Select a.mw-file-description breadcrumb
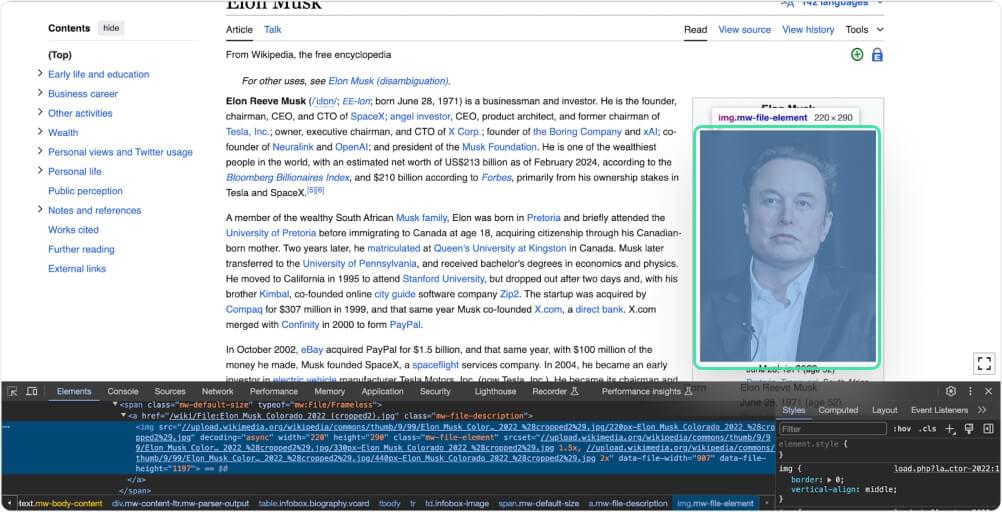The height and width of the screenshot is (512, 1002). (x=629, y=504)
